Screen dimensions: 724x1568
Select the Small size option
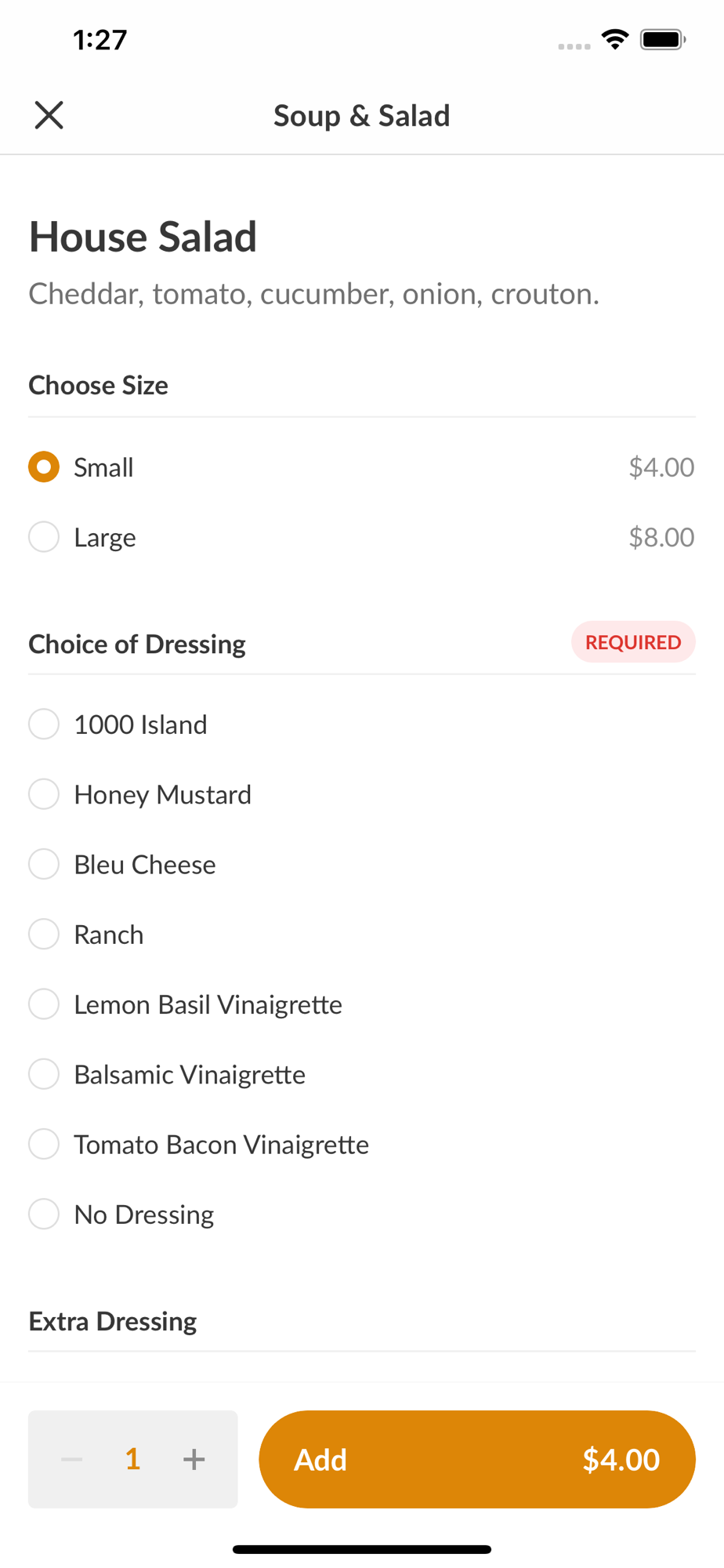(44, 467)
